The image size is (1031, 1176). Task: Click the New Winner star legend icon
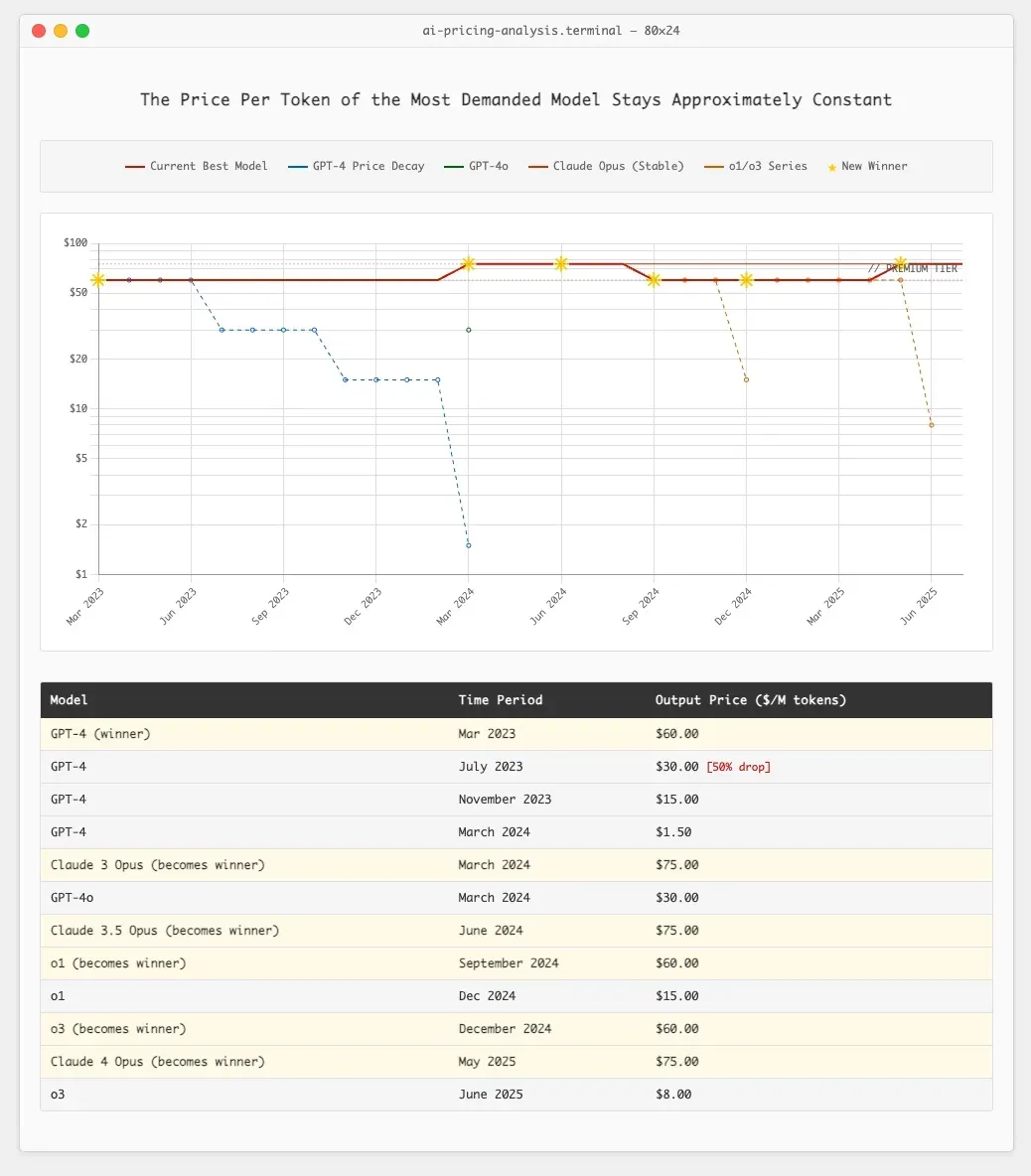click(x=831, y=167)
